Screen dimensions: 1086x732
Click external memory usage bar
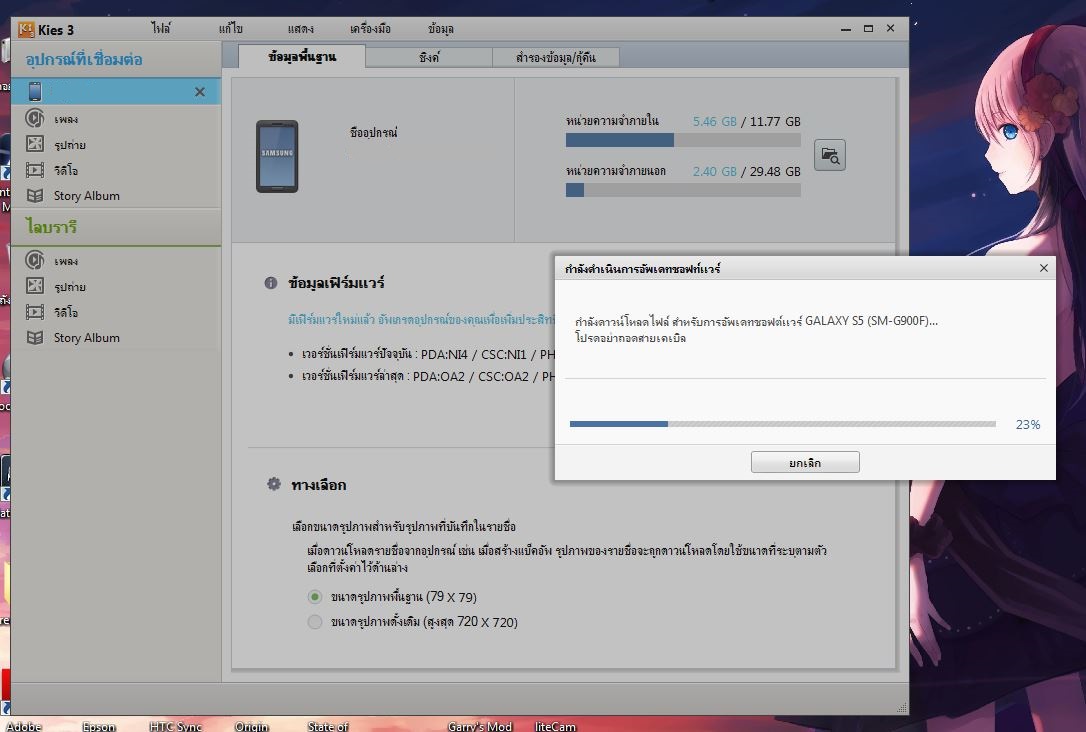point(683,190)
